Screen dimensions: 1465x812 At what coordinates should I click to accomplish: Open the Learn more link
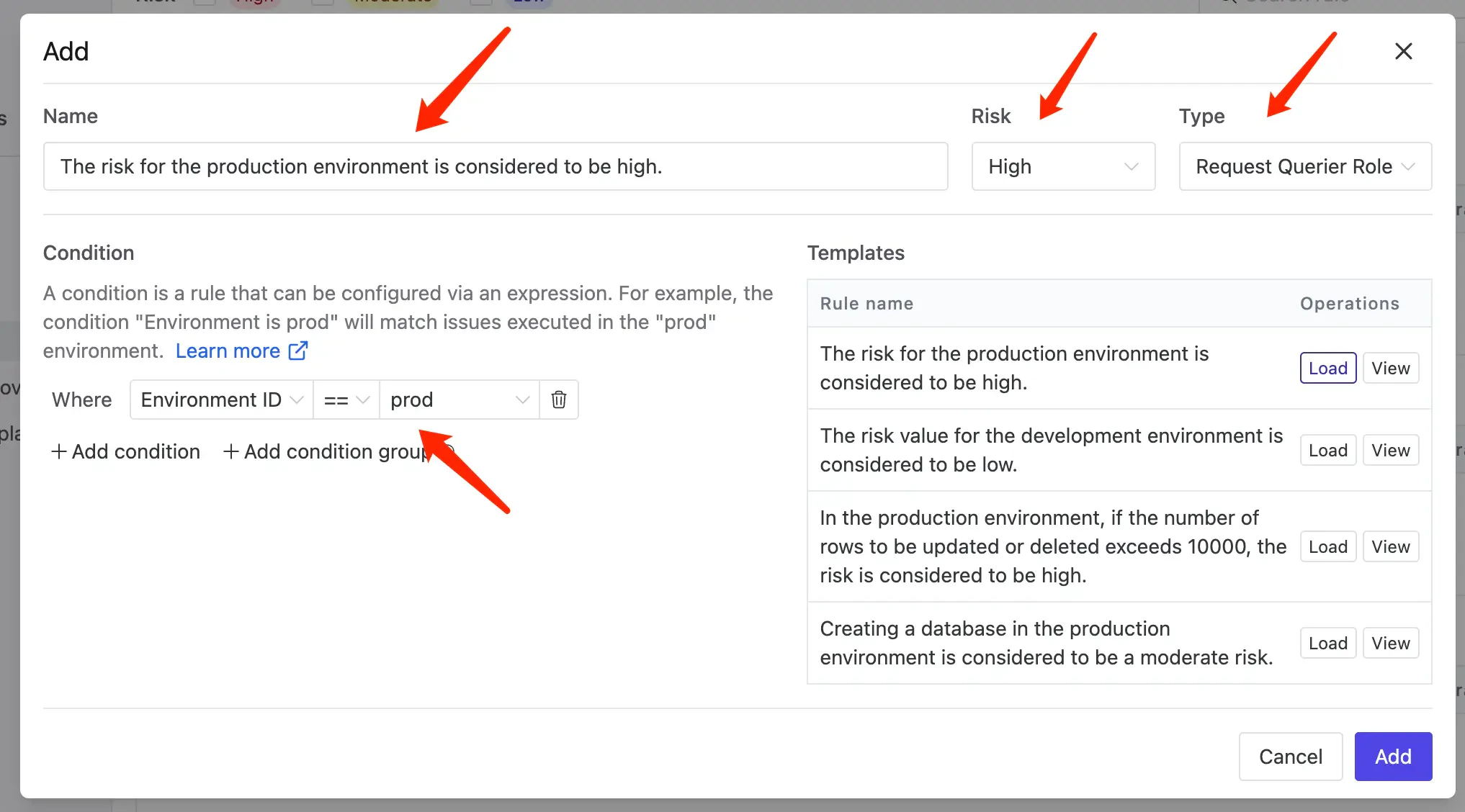pyautogui.click(x=228, y=351)
